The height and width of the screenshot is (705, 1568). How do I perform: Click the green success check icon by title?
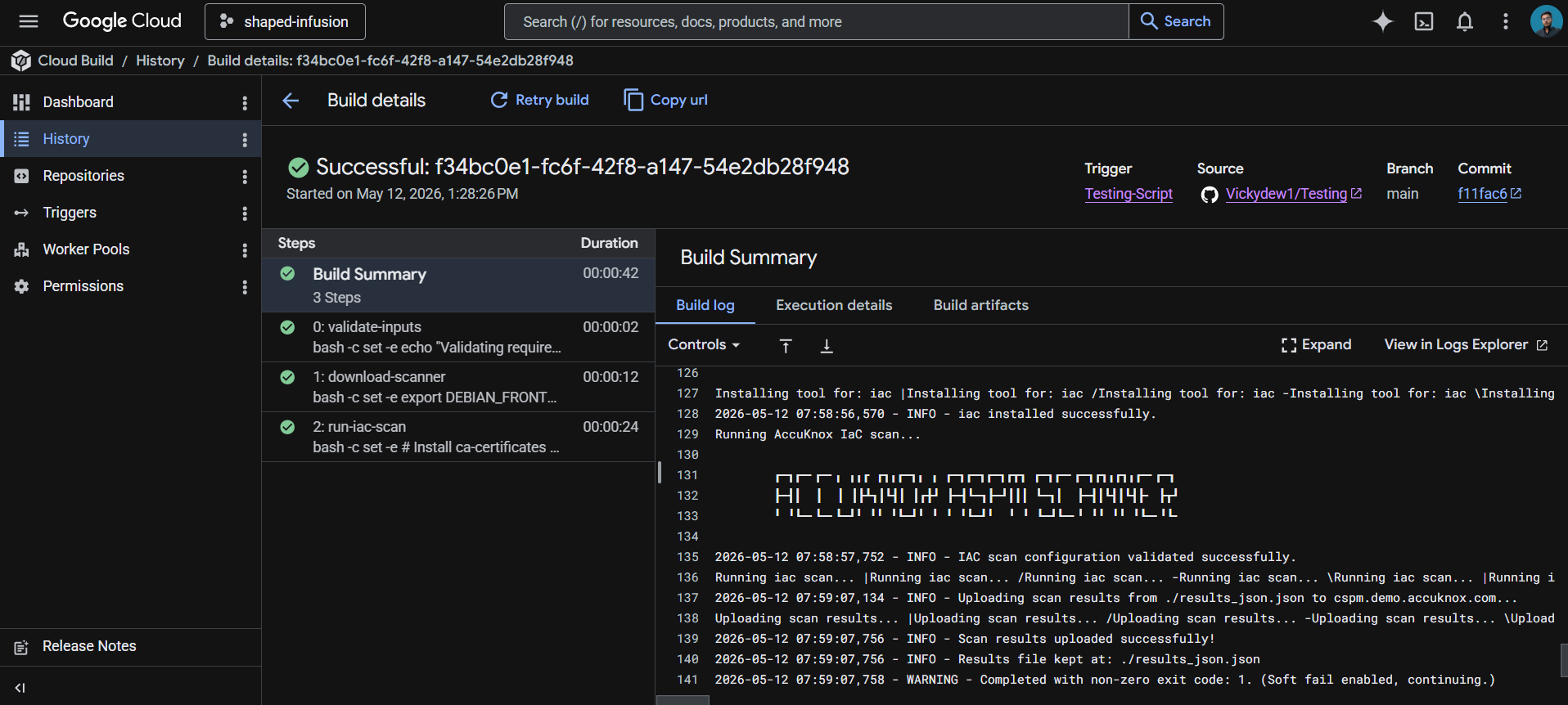(x=299, y=168)
